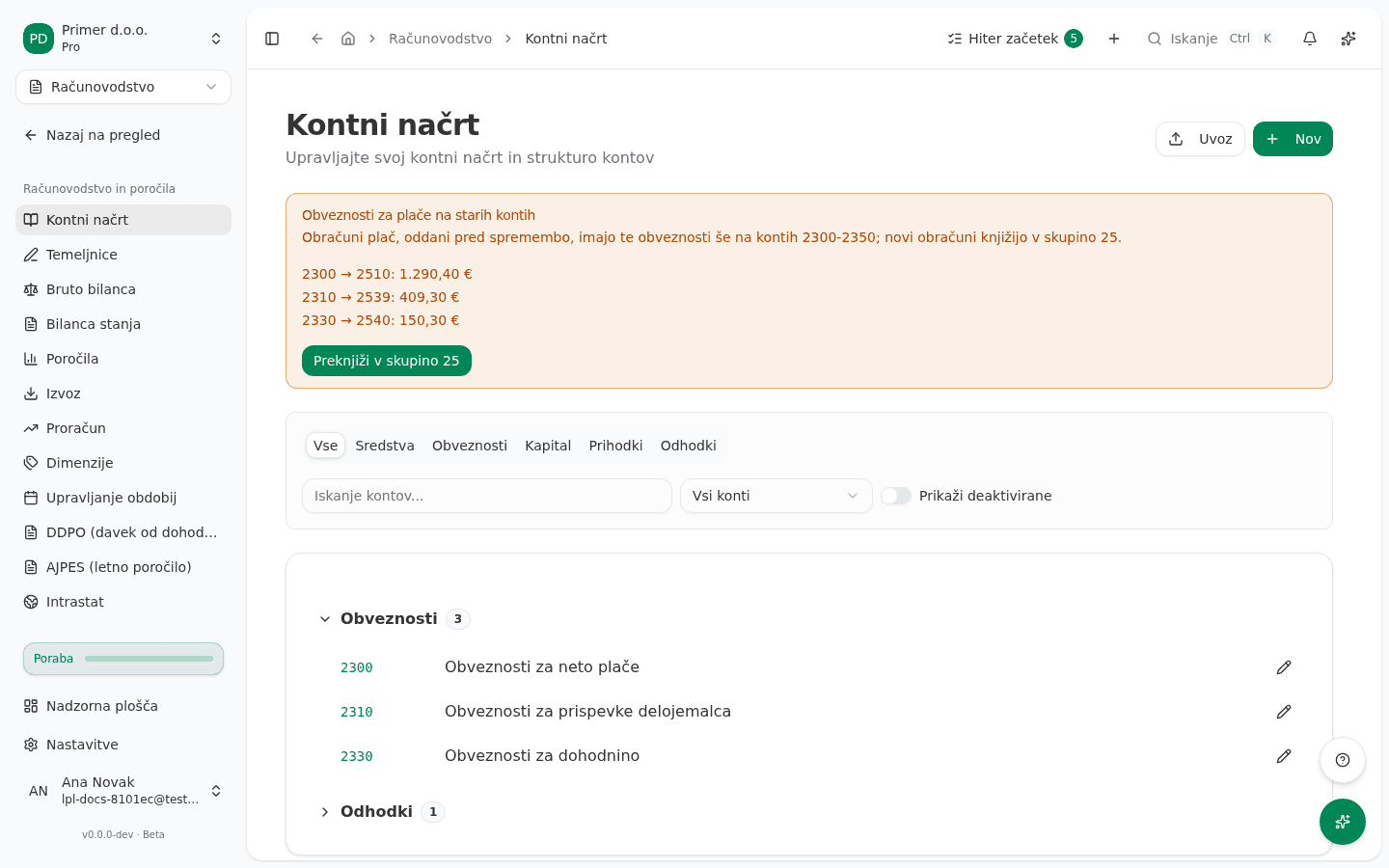Toggle the sidebar panel icon

pos(272,39)
